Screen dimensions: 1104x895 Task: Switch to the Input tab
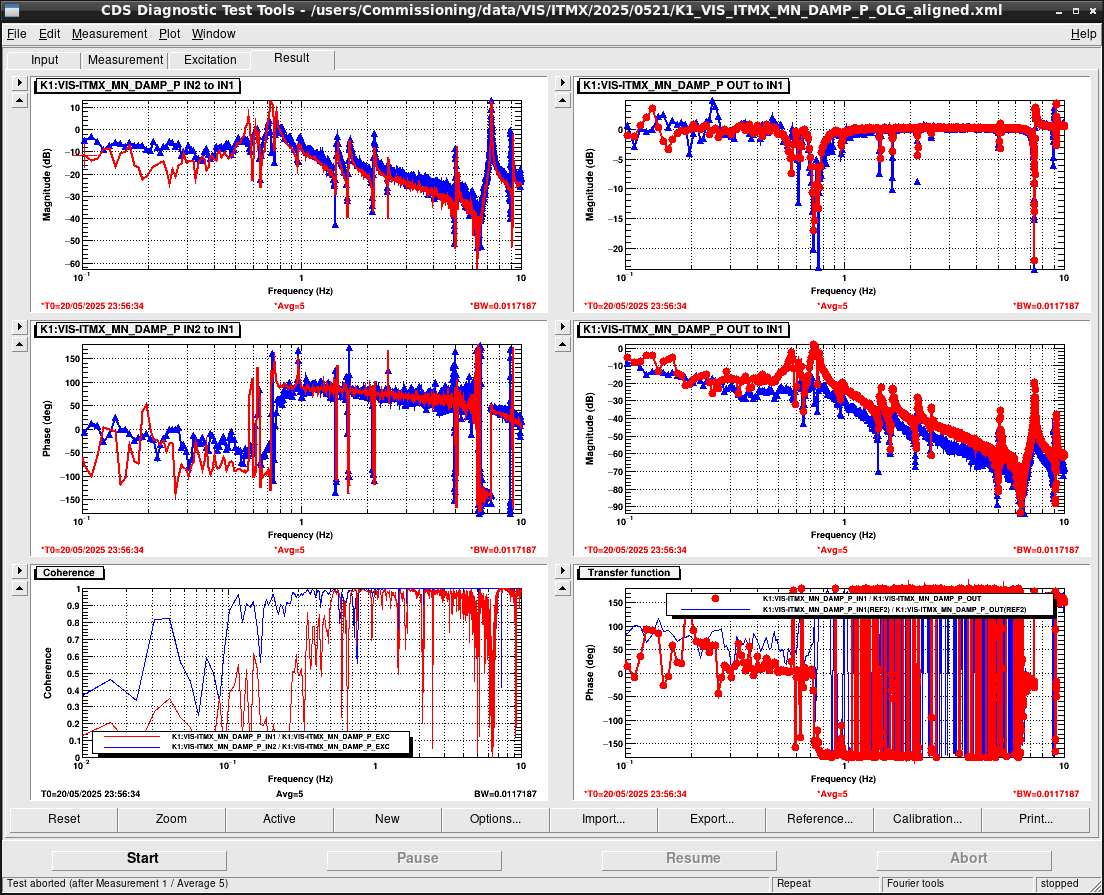click(44, 60)
